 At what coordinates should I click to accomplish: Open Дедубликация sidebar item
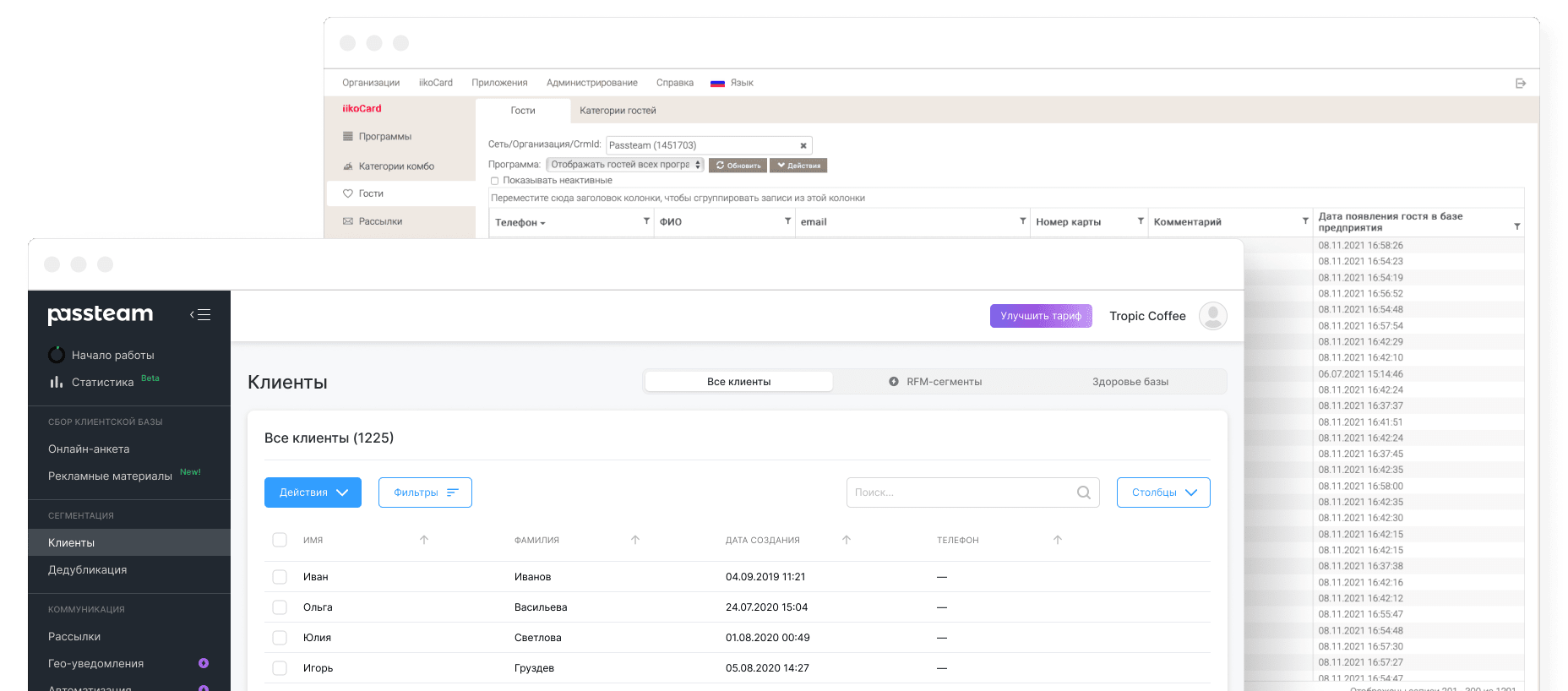(x=87, y=569)
